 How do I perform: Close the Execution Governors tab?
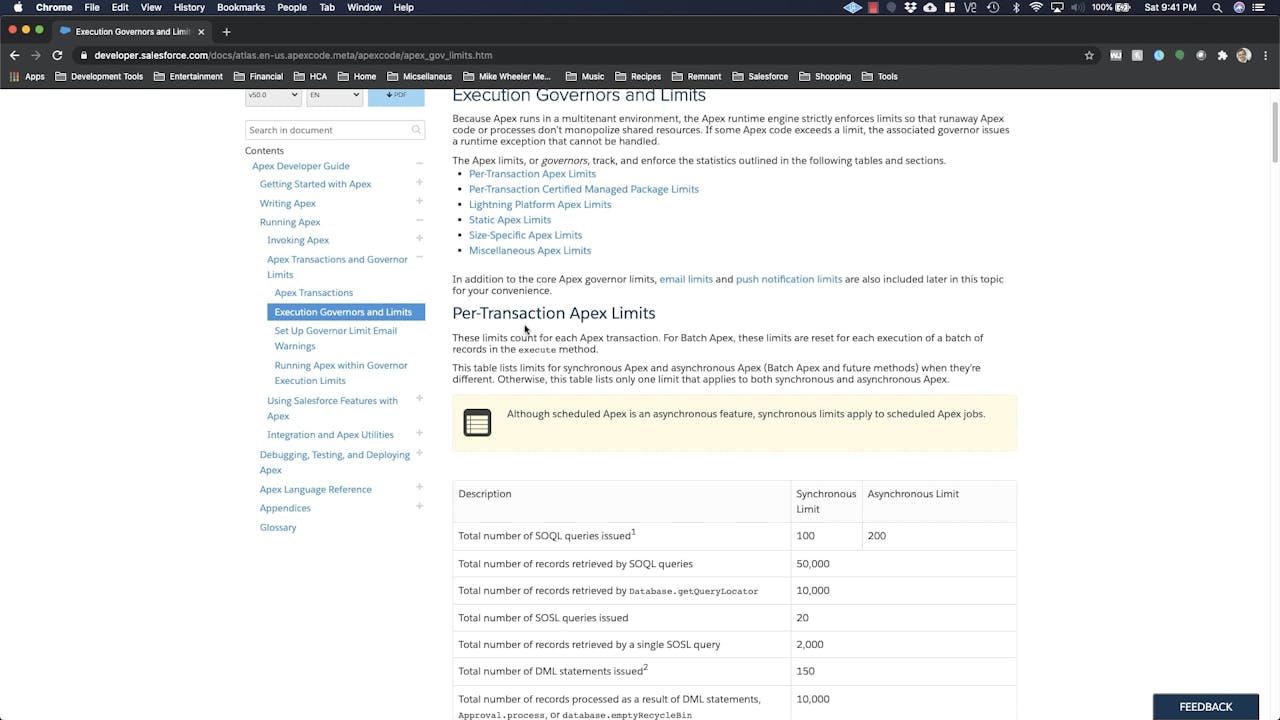(201, 31)
